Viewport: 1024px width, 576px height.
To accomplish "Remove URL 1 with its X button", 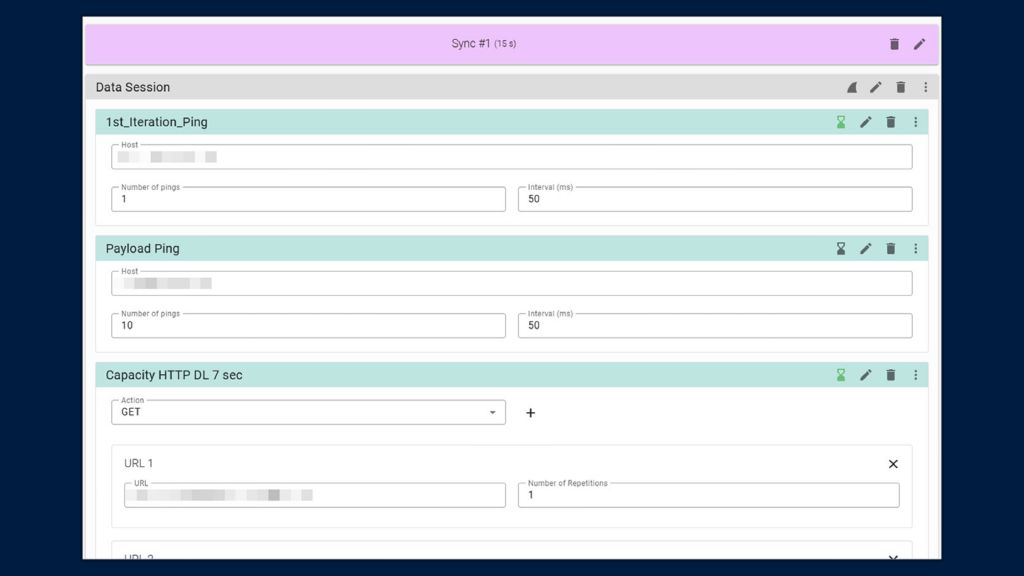I will pyautogui.click(x=893, y=463).
